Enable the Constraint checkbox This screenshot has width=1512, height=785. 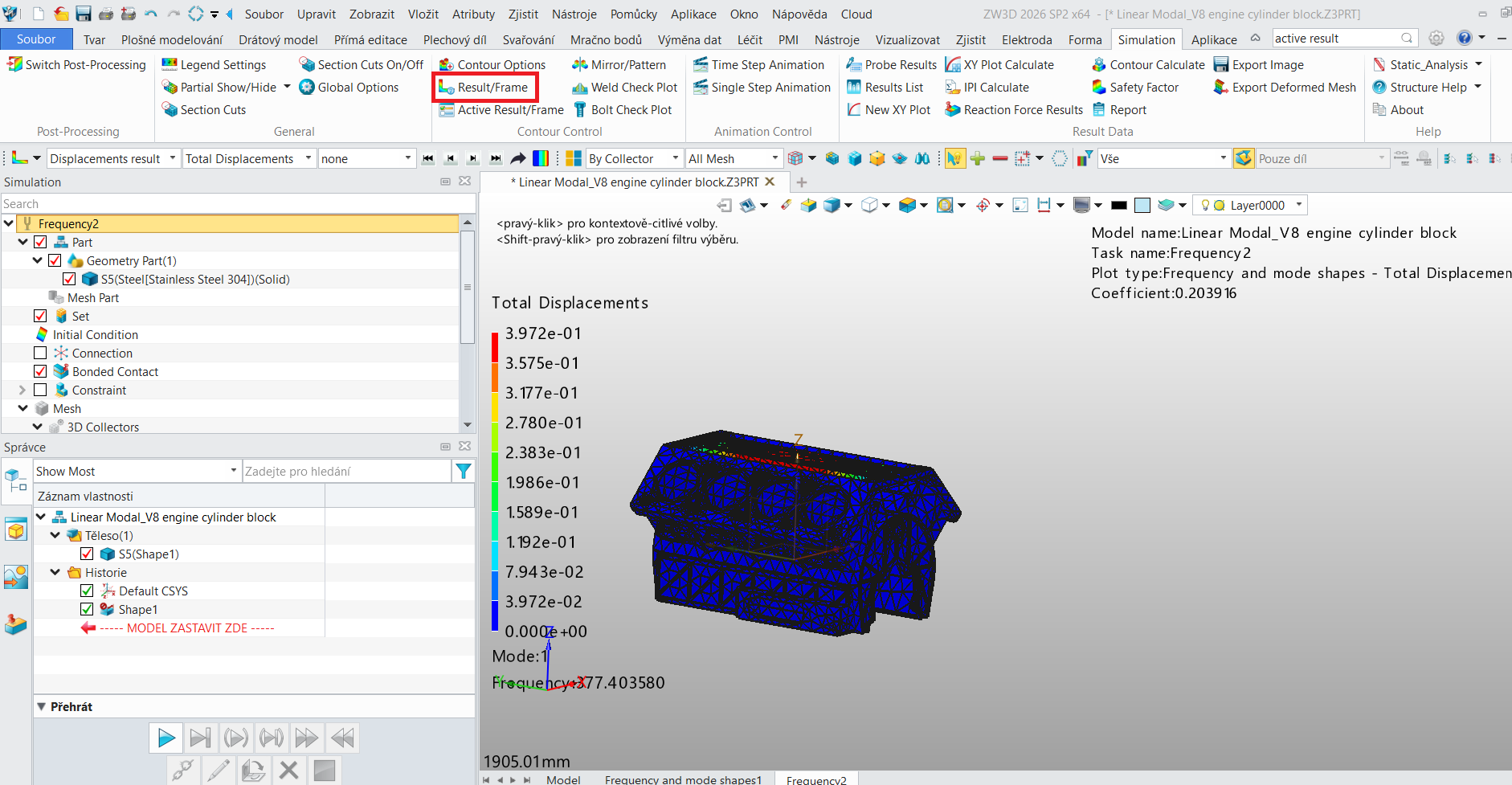pyautogui.click(x=40, y=390)
